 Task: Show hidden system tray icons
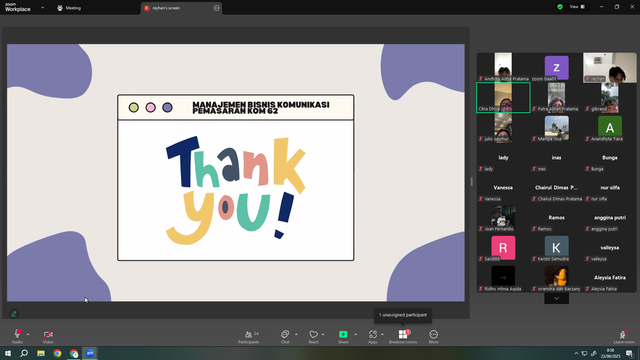(x=576, y=353)
